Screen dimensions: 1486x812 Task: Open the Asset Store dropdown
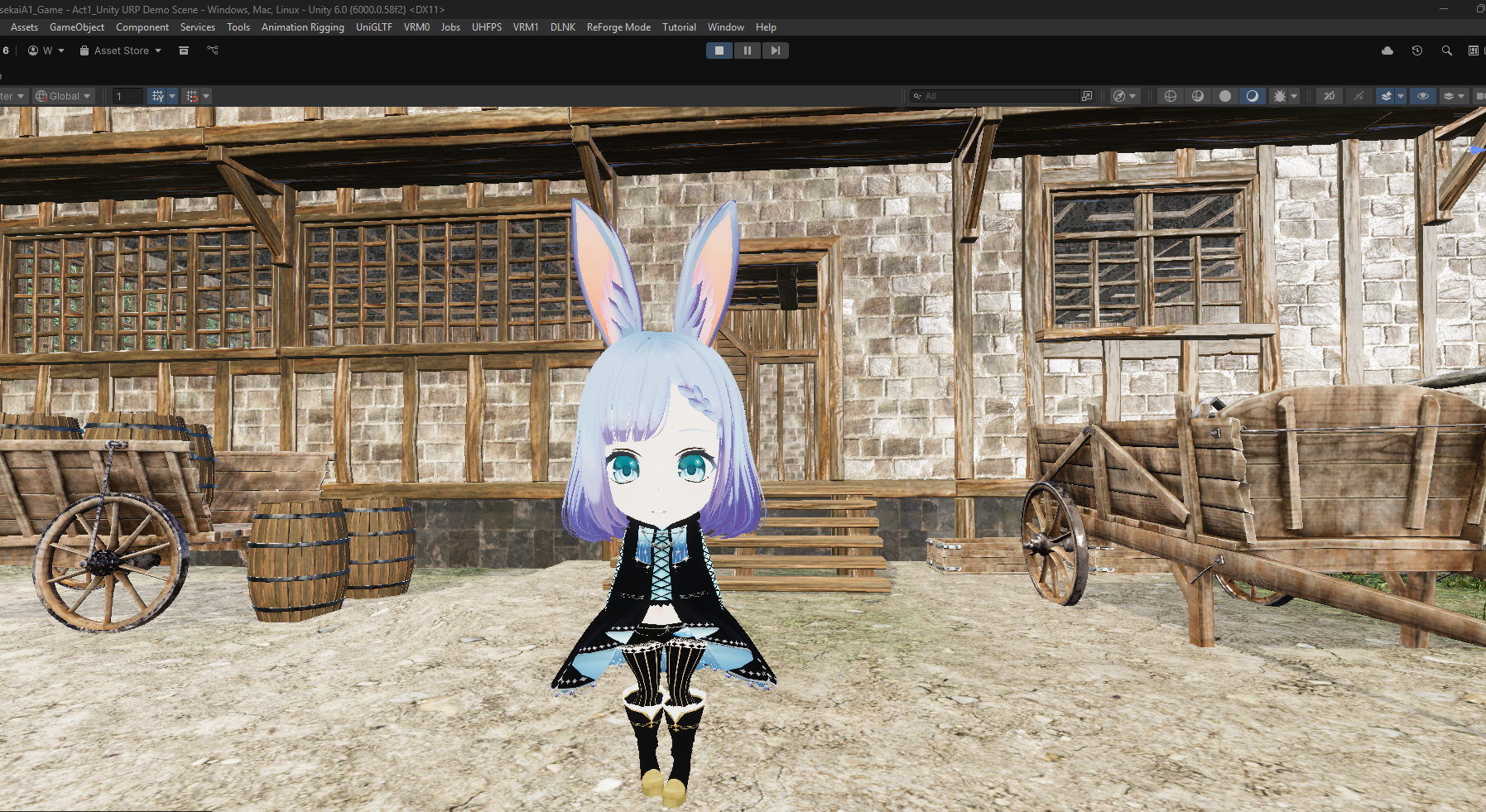click(121, 50)
